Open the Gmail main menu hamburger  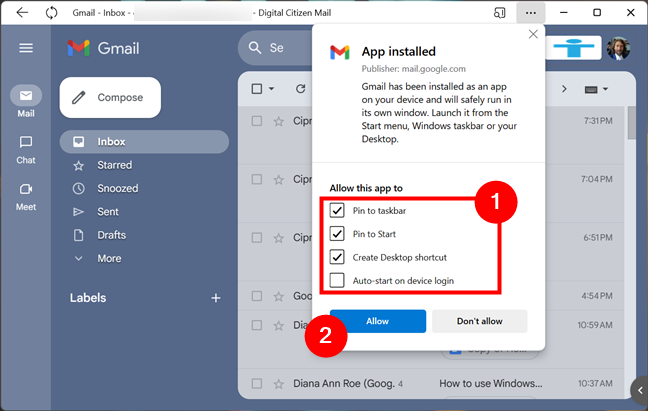pos(26,48)
